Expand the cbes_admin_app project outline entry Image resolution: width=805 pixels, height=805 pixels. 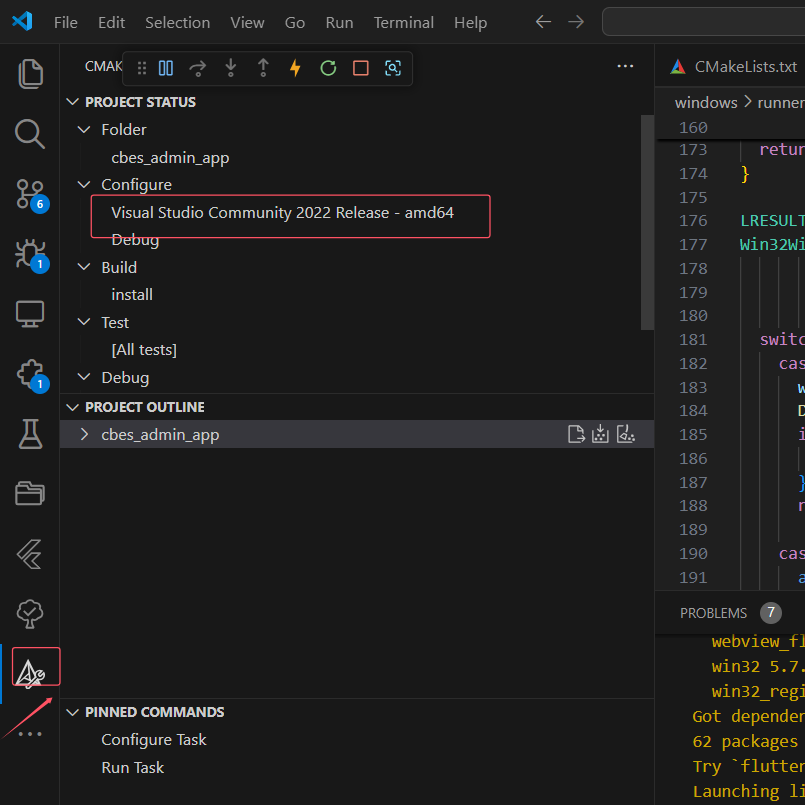(84, 434)
